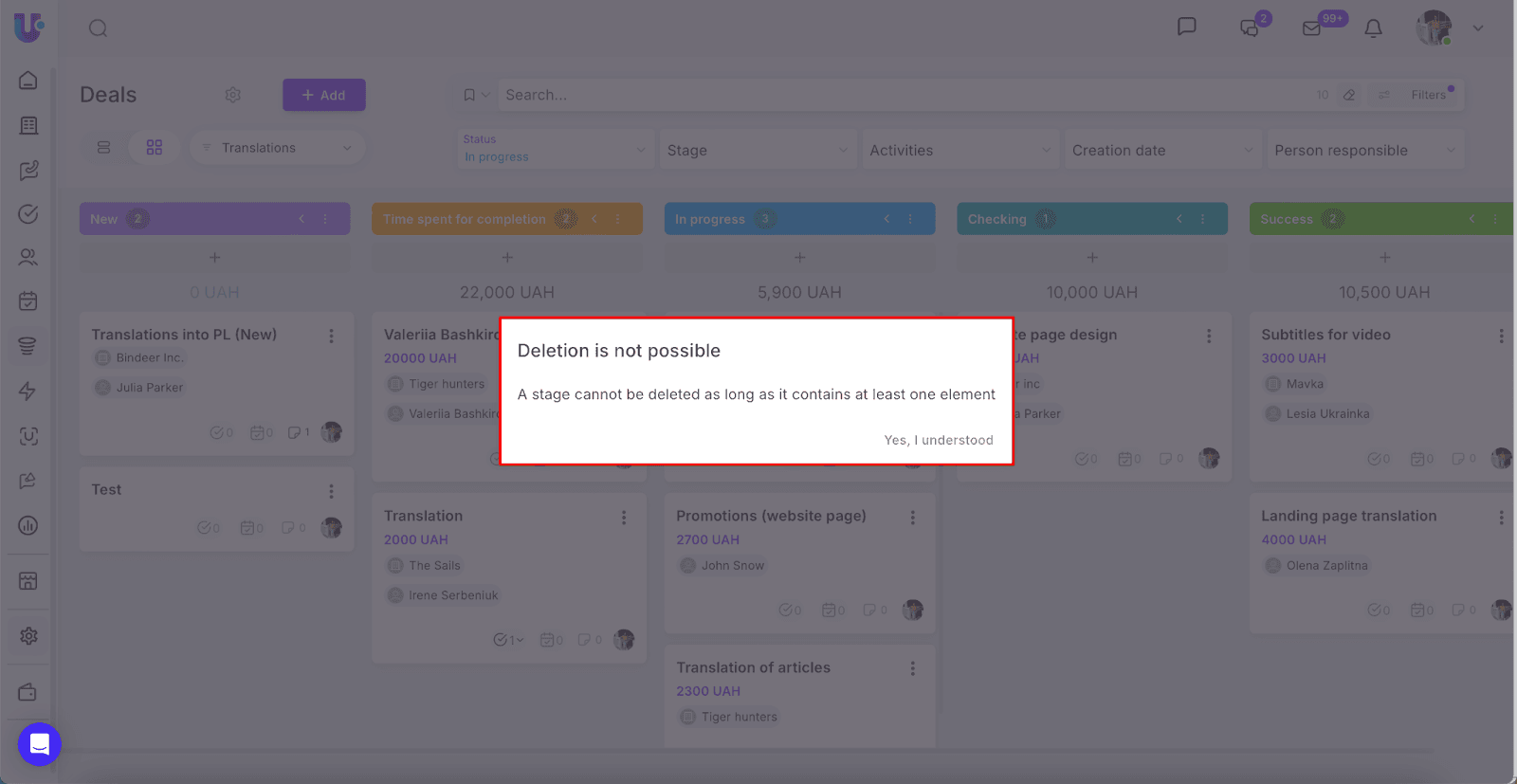
Task: Open the notifications bell
Action: tap(1373, 28)
